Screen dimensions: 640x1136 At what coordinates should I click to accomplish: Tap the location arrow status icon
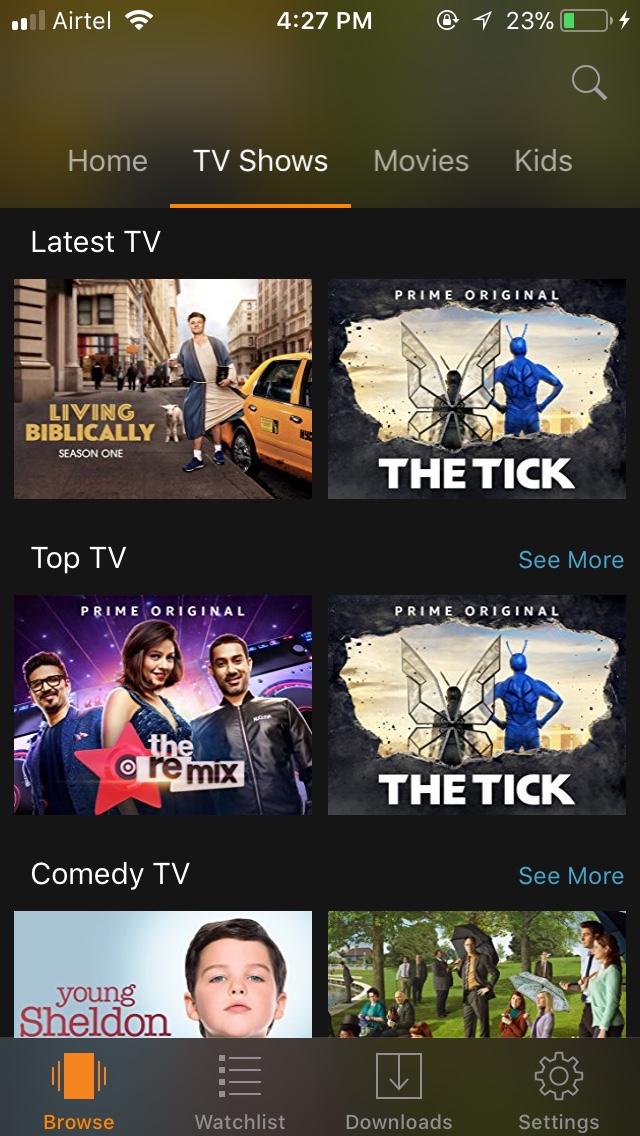pyautogui.click(x=483, y=20)
